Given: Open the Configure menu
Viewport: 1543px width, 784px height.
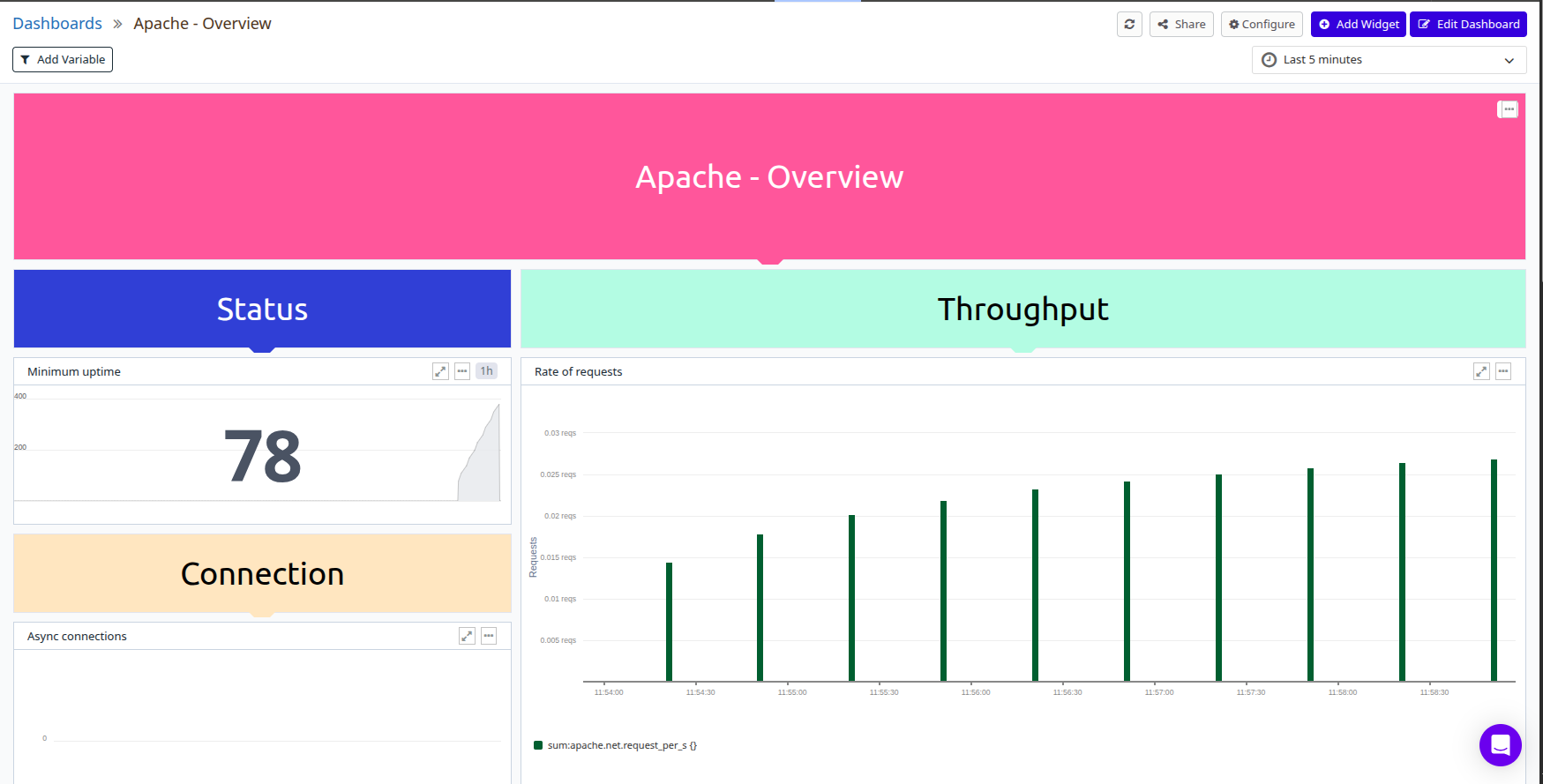Looking at the screenshot, I should 1262,25.
